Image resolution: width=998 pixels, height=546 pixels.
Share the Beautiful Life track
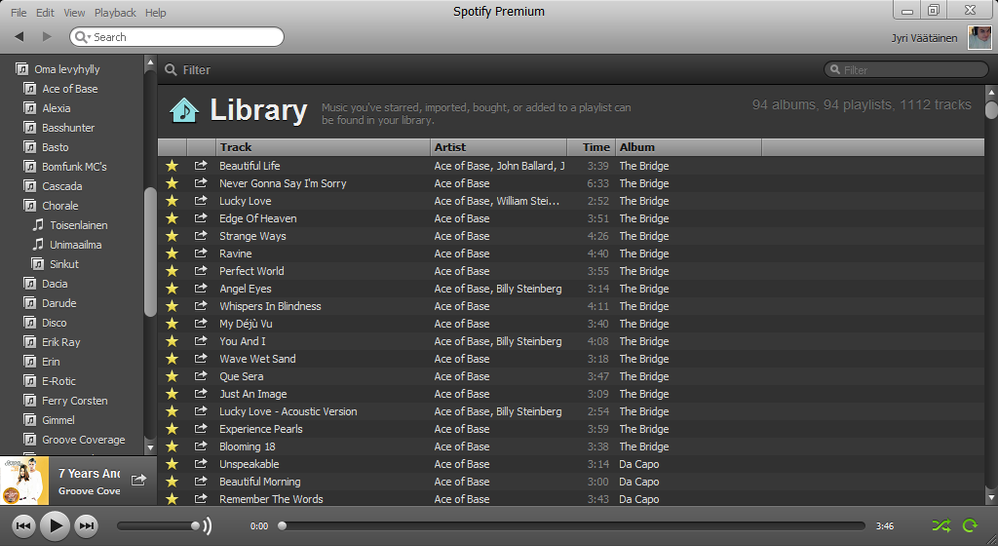[x=200, y=165]
